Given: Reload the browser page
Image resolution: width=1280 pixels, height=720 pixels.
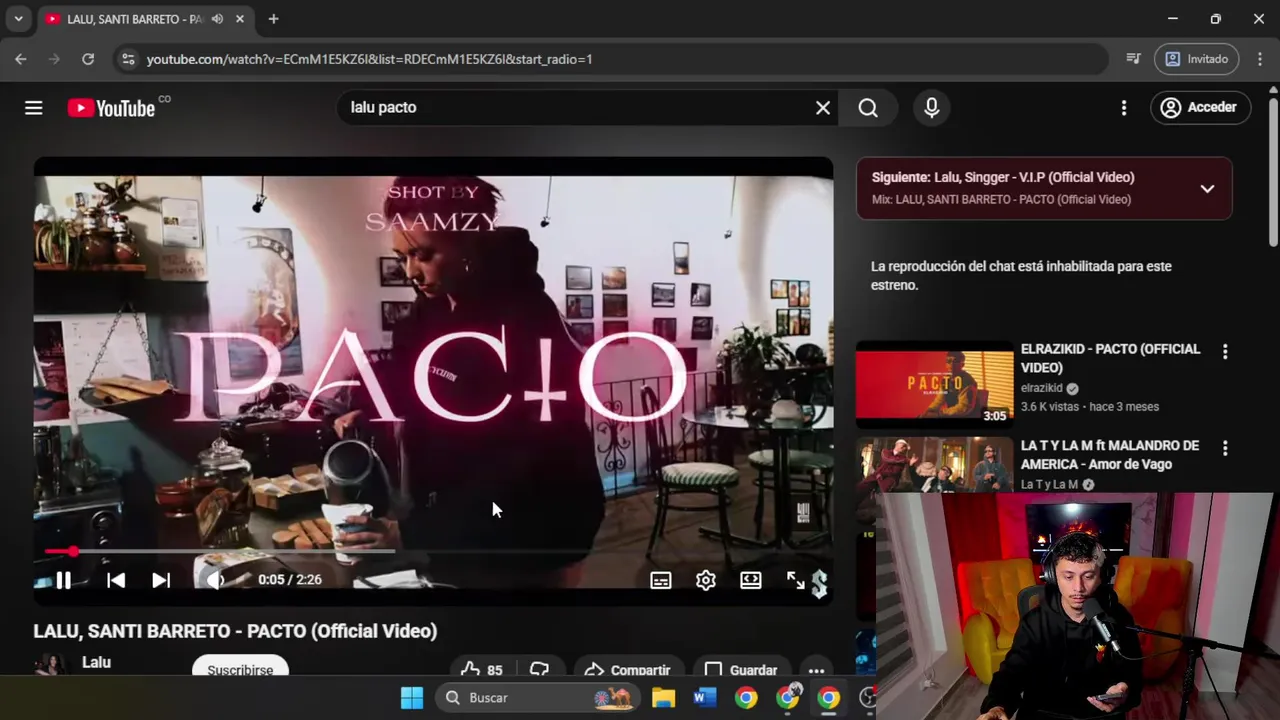Looking at the screenshot, I should coord(88,59).
